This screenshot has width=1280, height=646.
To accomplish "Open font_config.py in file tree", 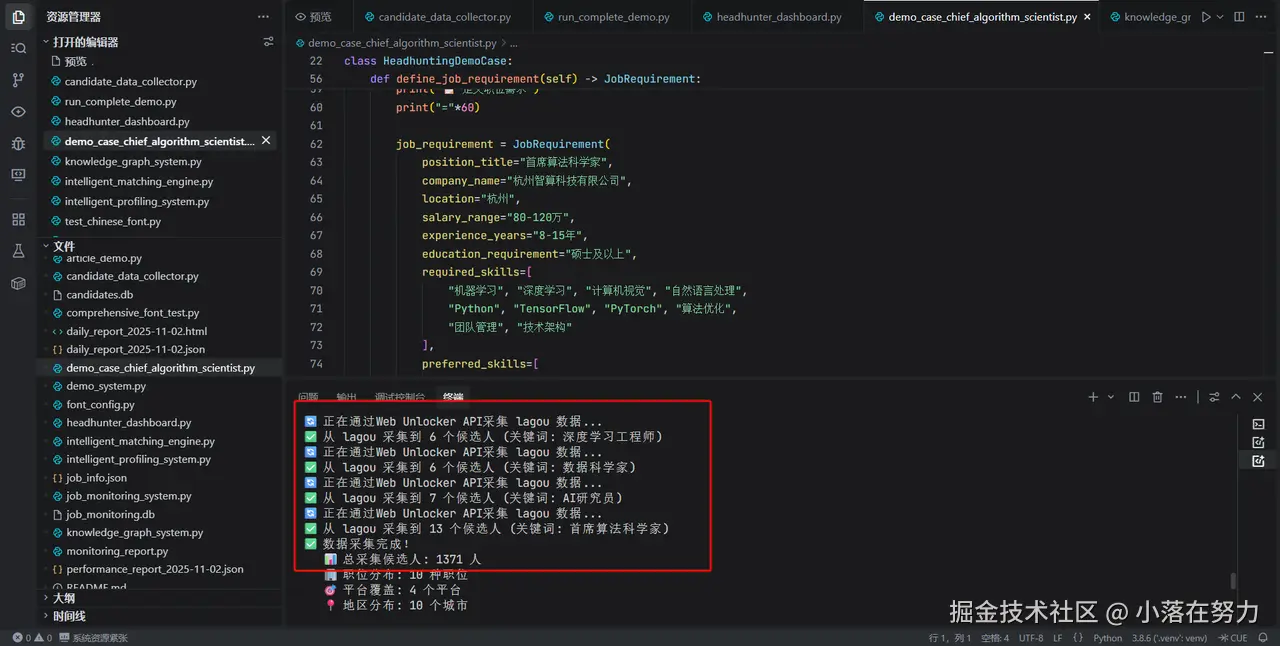I will (x=100, y=404).
